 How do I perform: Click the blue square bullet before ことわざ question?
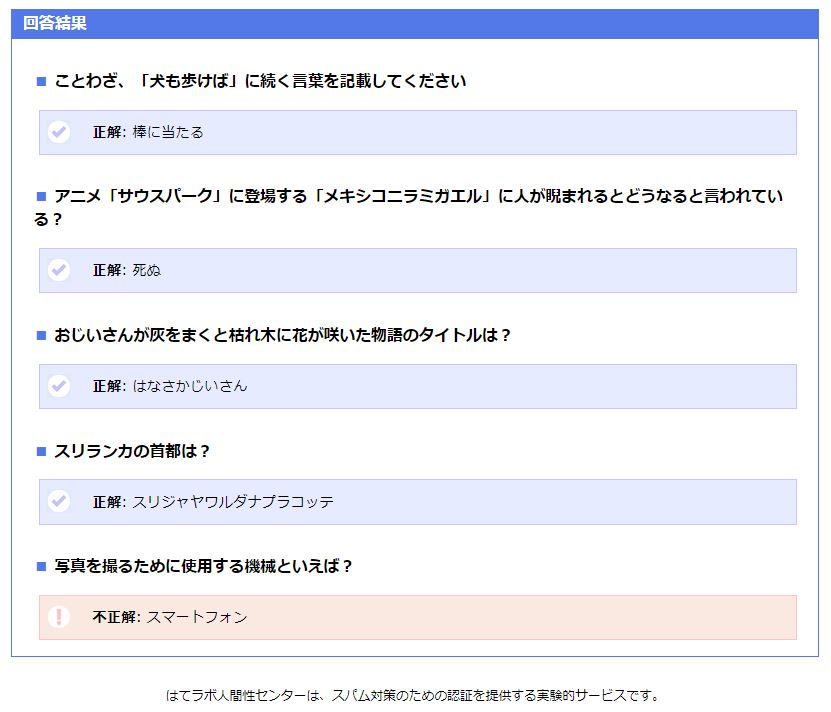41,81
